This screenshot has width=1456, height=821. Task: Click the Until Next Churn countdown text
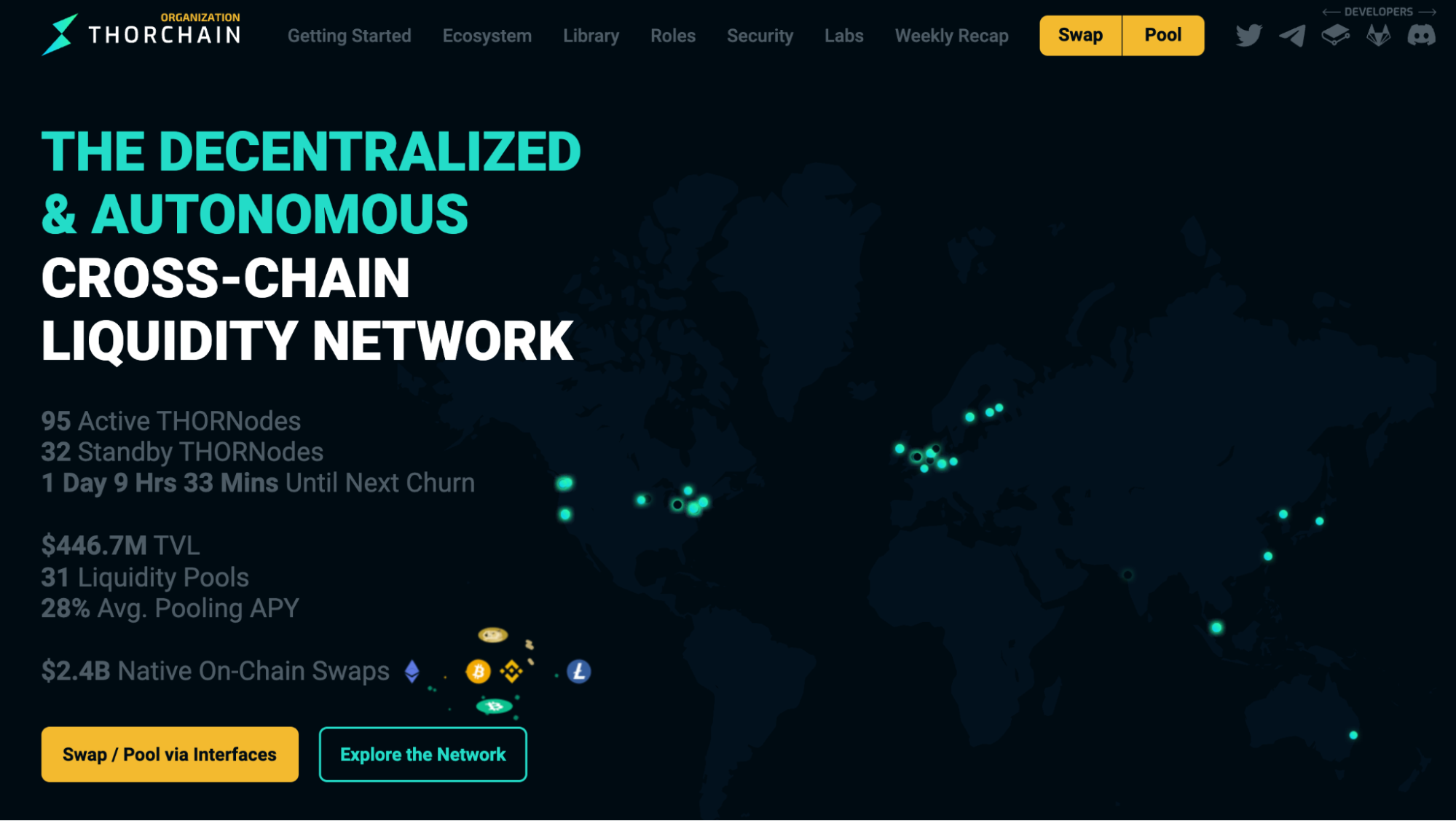pos(259,483)
